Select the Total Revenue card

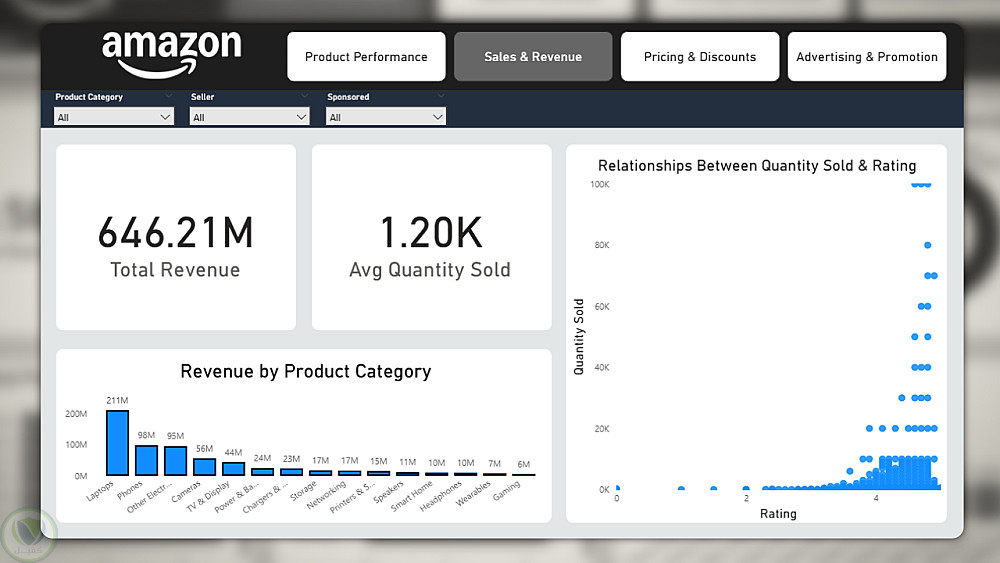pyautogui.click(x=176, y=237)
